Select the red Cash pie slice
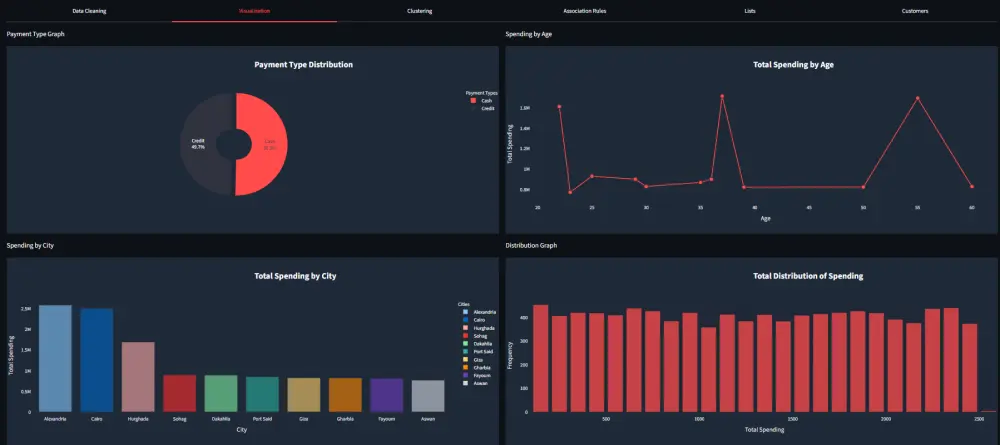This screenshot has height=445, width=1000. click(x=265, y=144)
